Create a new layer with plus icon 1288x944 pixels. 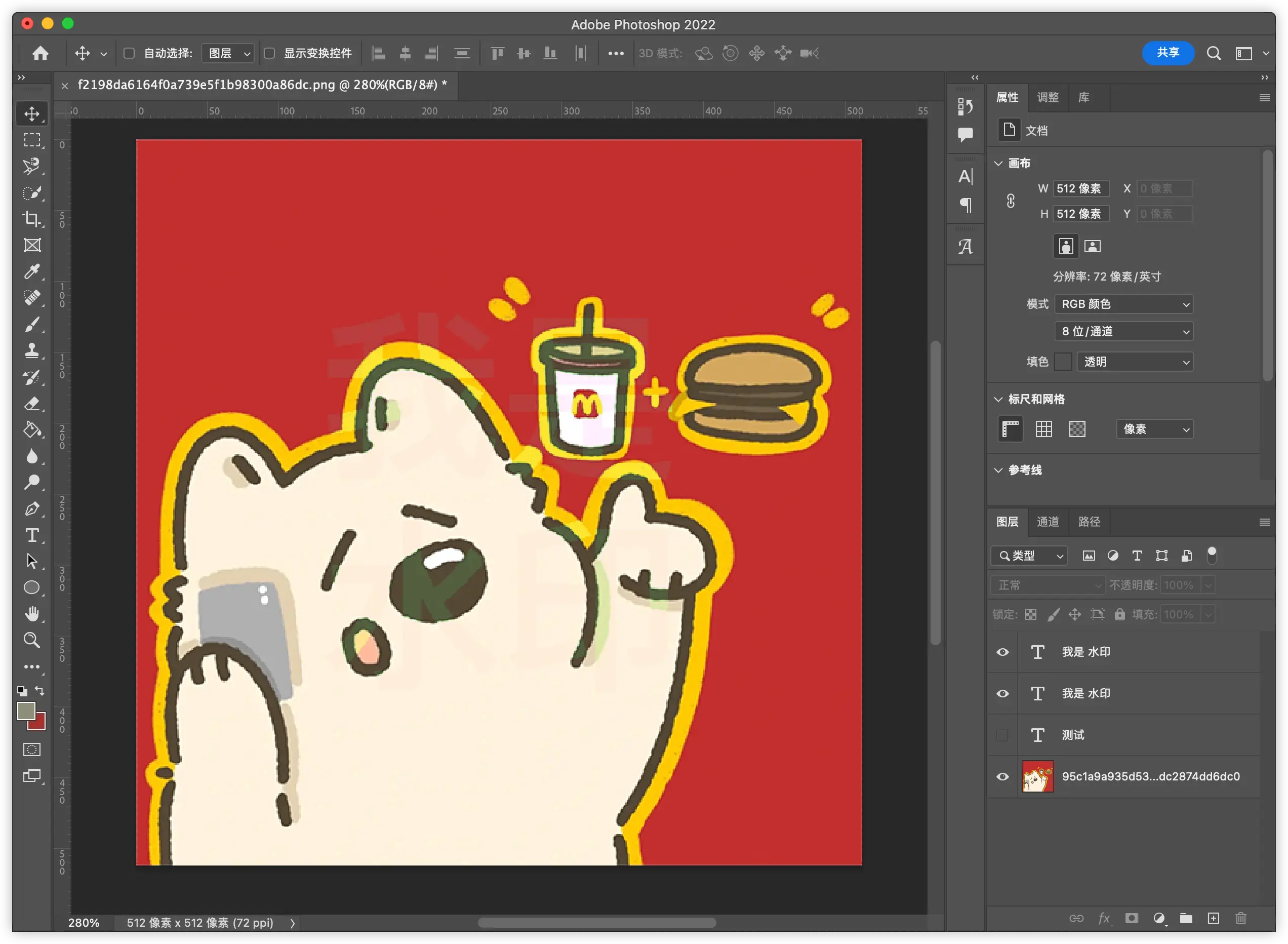(x=1213, y=918)
